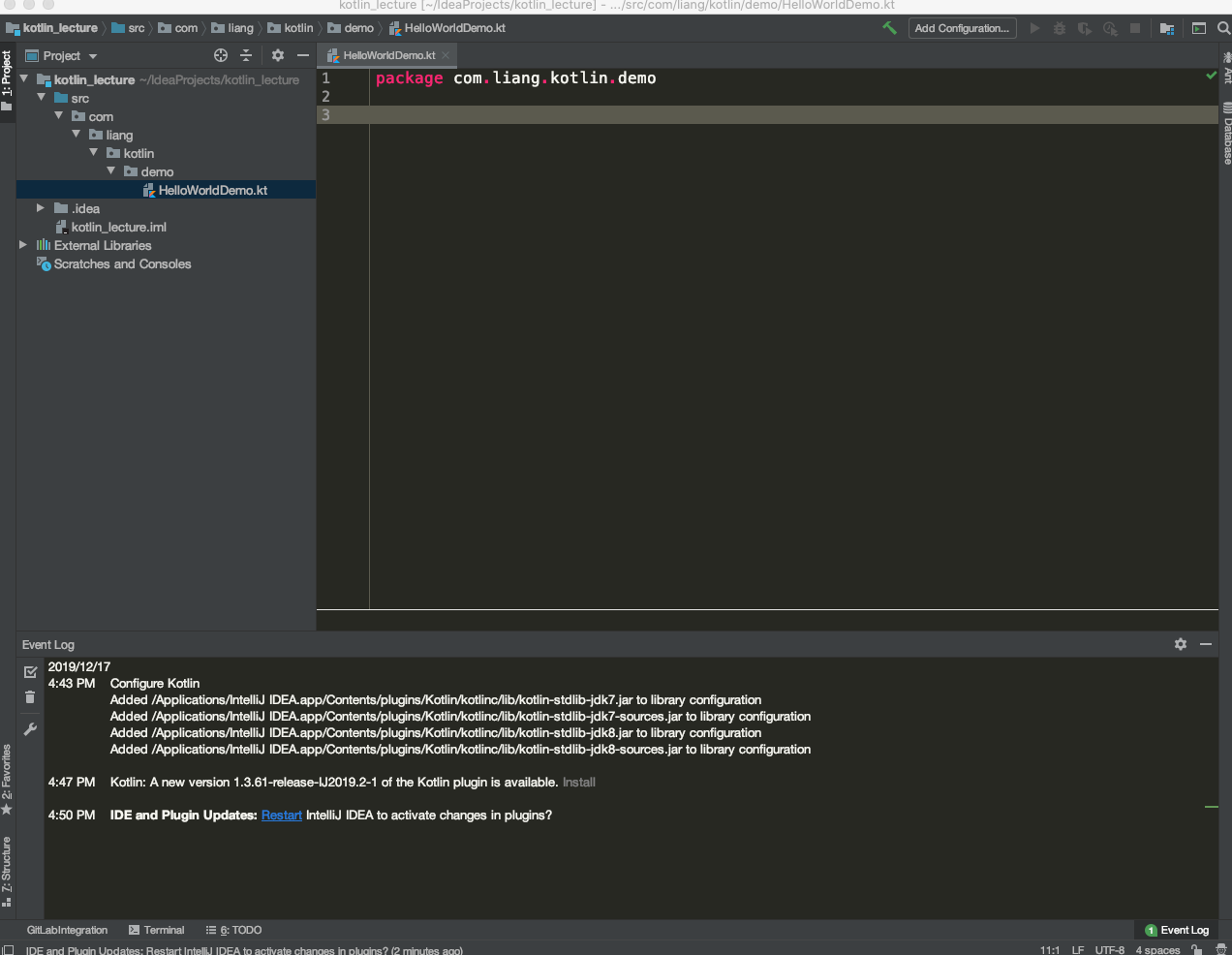Toggle the Z: Structure side tool window
This screenshot has height=955, width=1232.
pyautogui.click(x=7, y=871)
